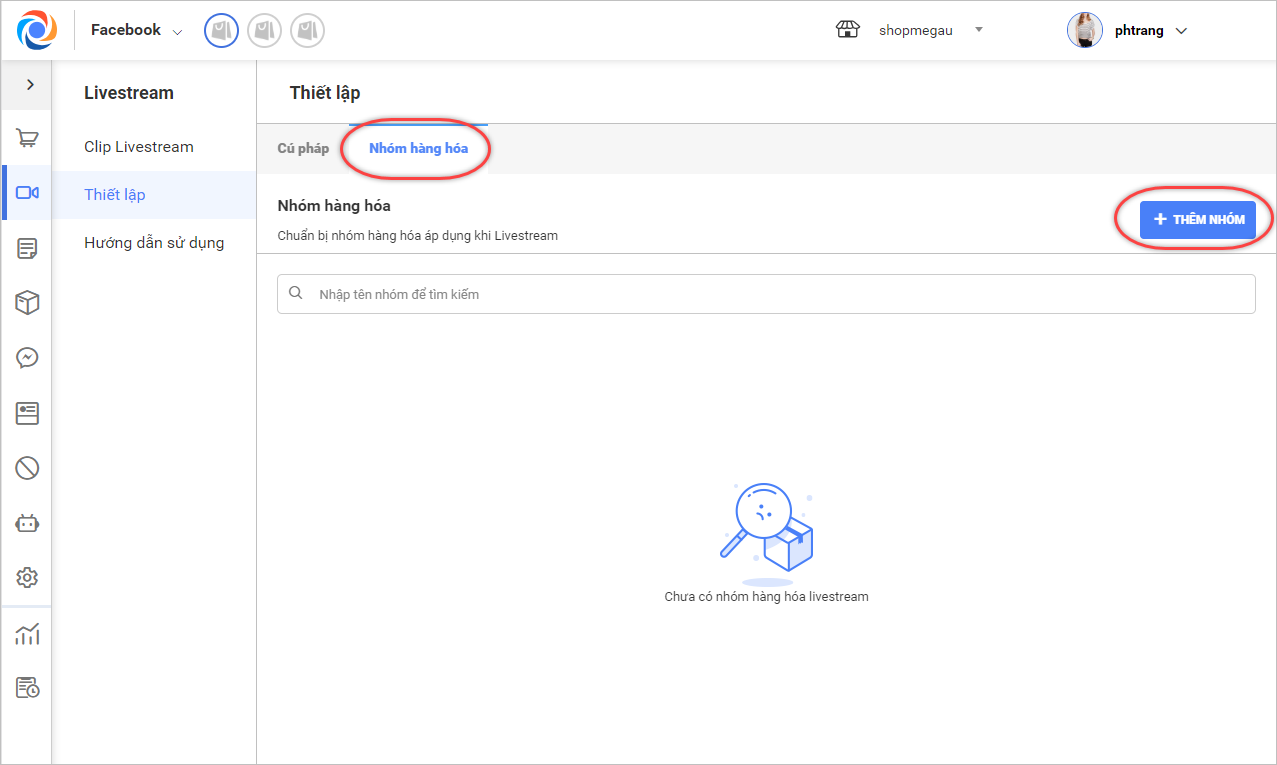
Task: Open Hướng dẫn sử dụng menu item
Action: coord(154,243)
